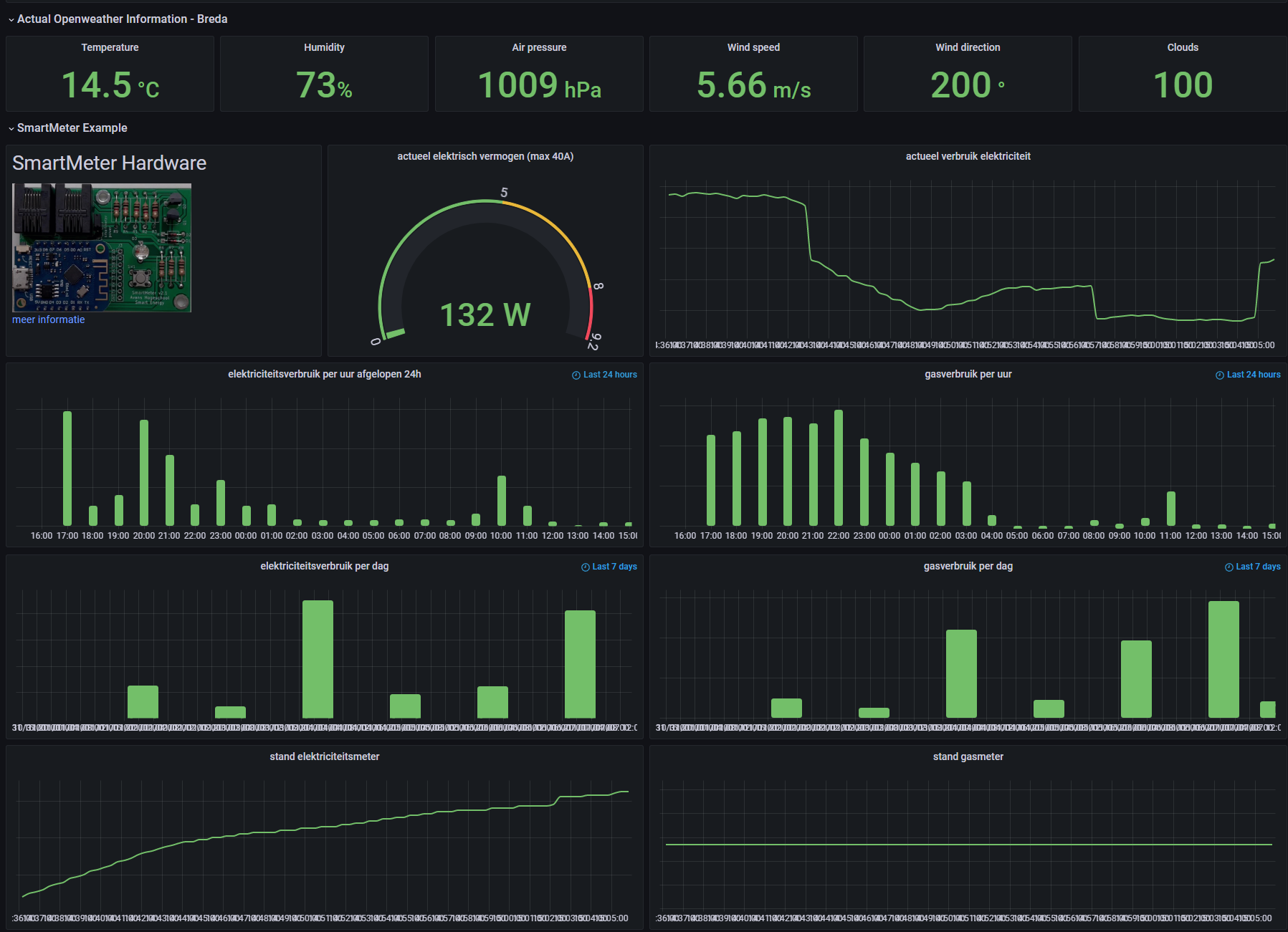1288x932 pixels.
Task: Click the 22:00 bar in gasverbruik per uur
Action: (839, 467)
